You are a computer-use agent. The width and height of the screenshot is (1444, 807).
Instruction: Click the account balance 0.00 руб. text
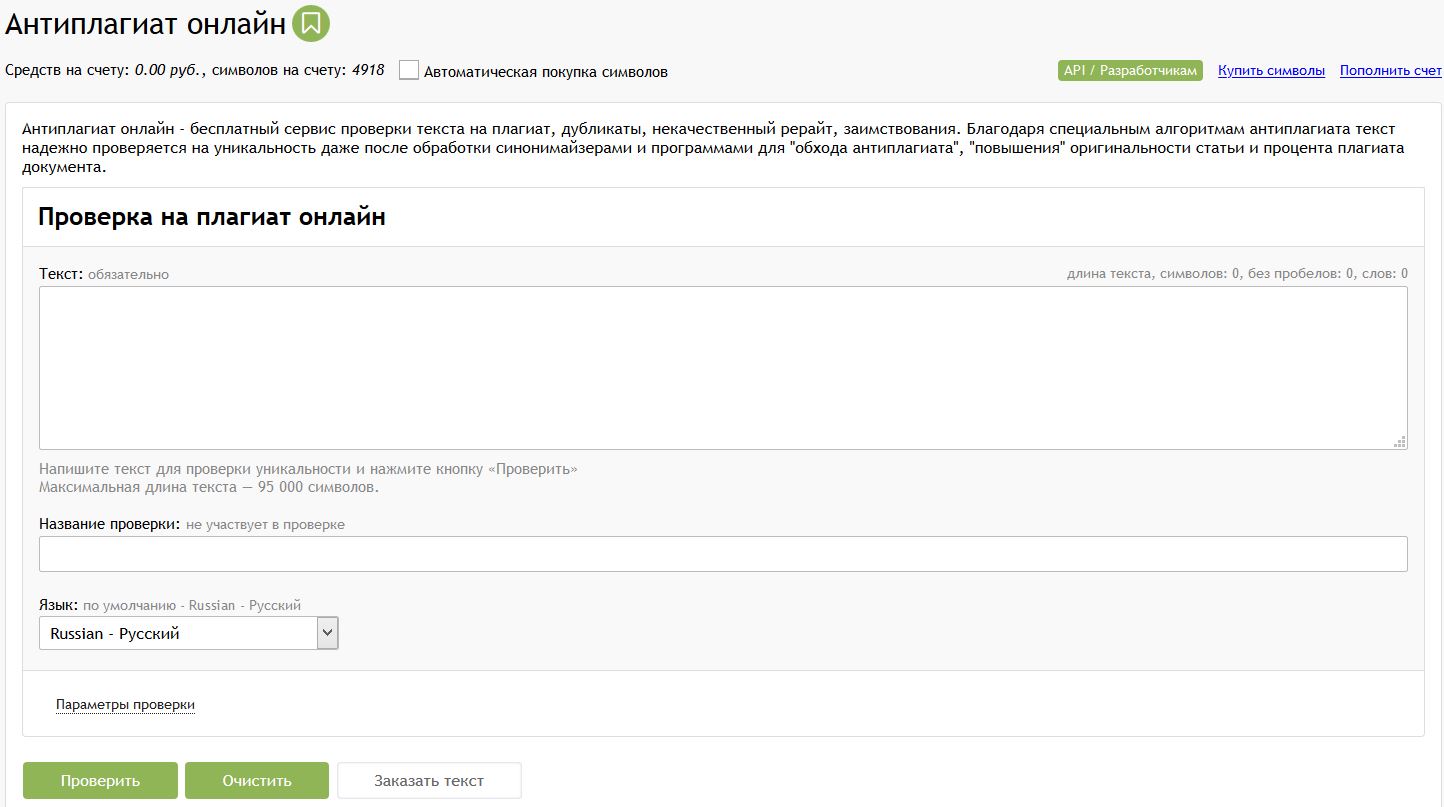pos(169,71)
